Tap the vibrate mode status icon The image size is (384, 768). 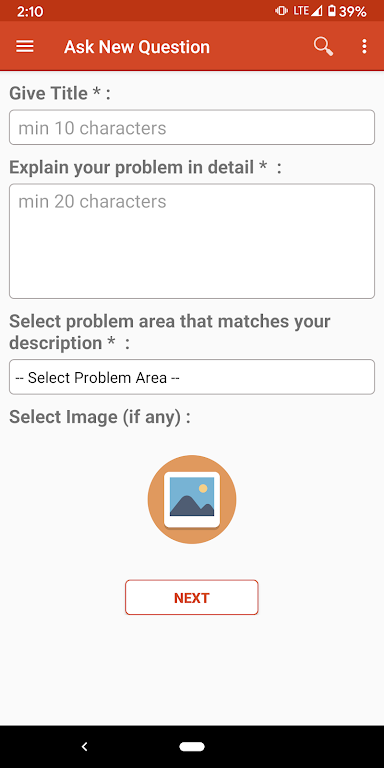pos(281,11)
